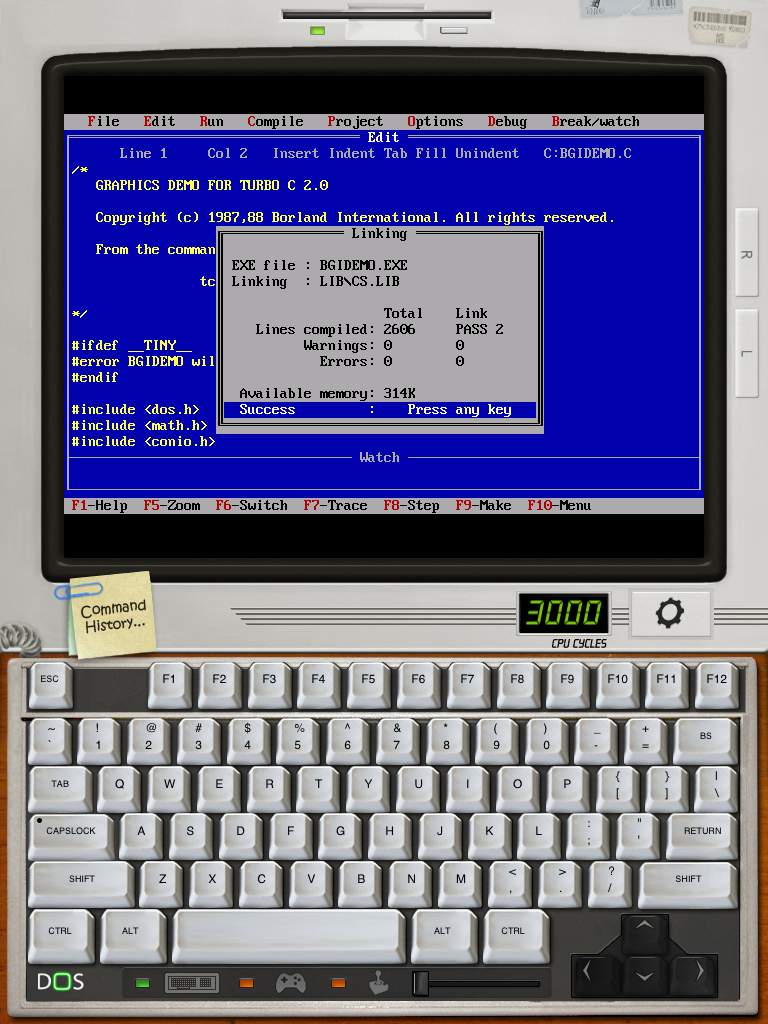Tap the left CTRL key
The height and width of the screenshot is (1024, 768).
[60, 935]
